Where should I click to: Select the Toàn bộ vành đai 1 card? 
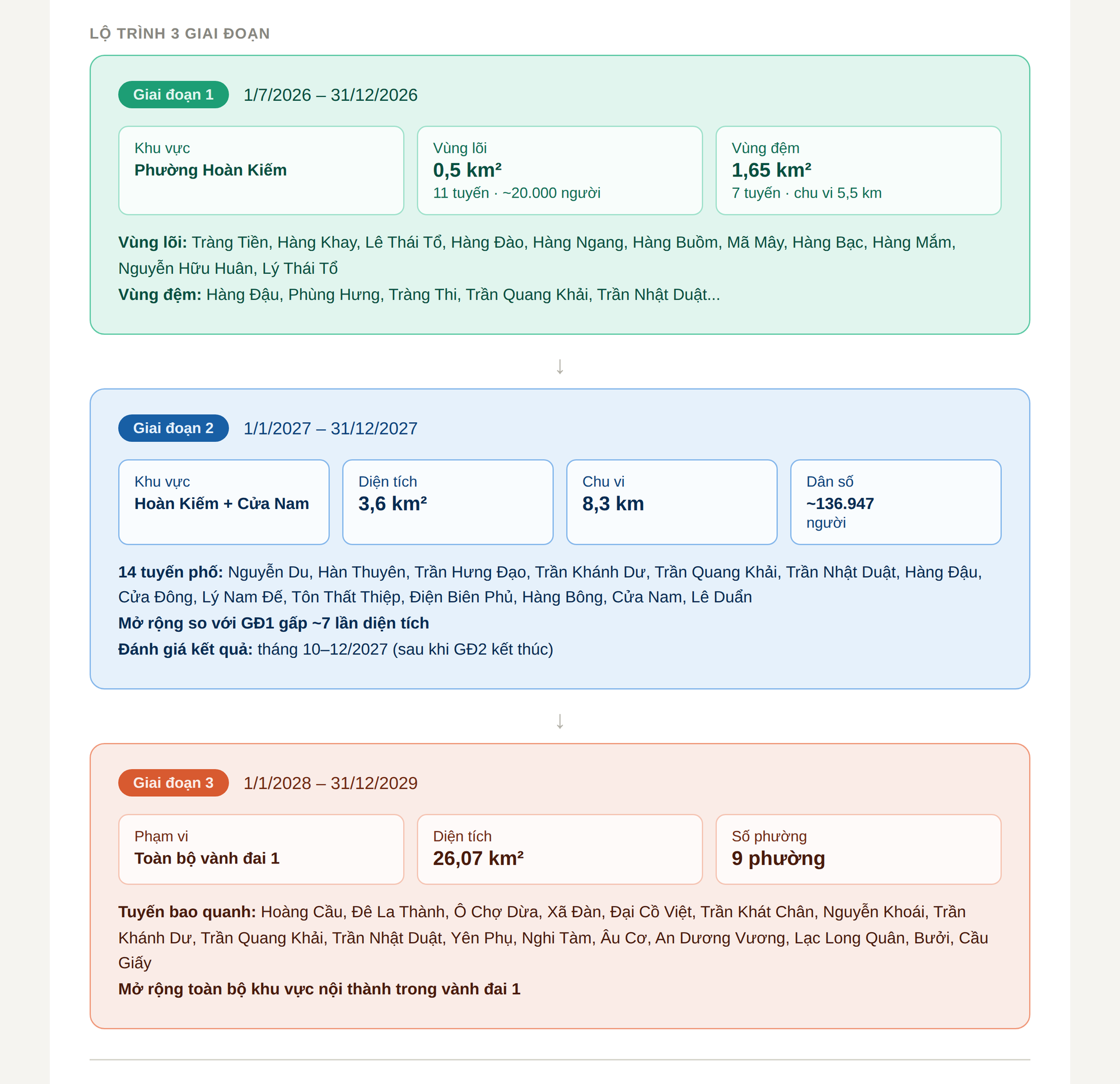click(x=261, y=849)
